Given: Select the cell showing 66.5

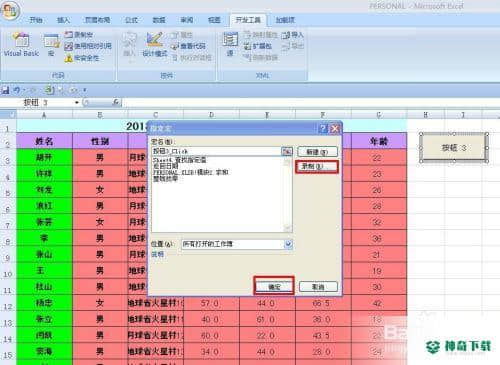Looking at the screenshot, I should pyautogui.click(x=323, y=303).
